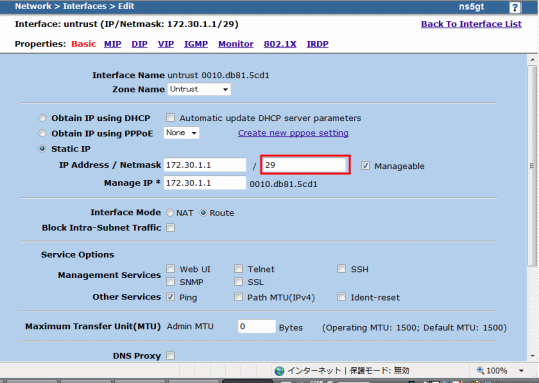Enable the DNS Proxy checkbox
This screenshot has width=539, height=383.
[x=170, y=355]
